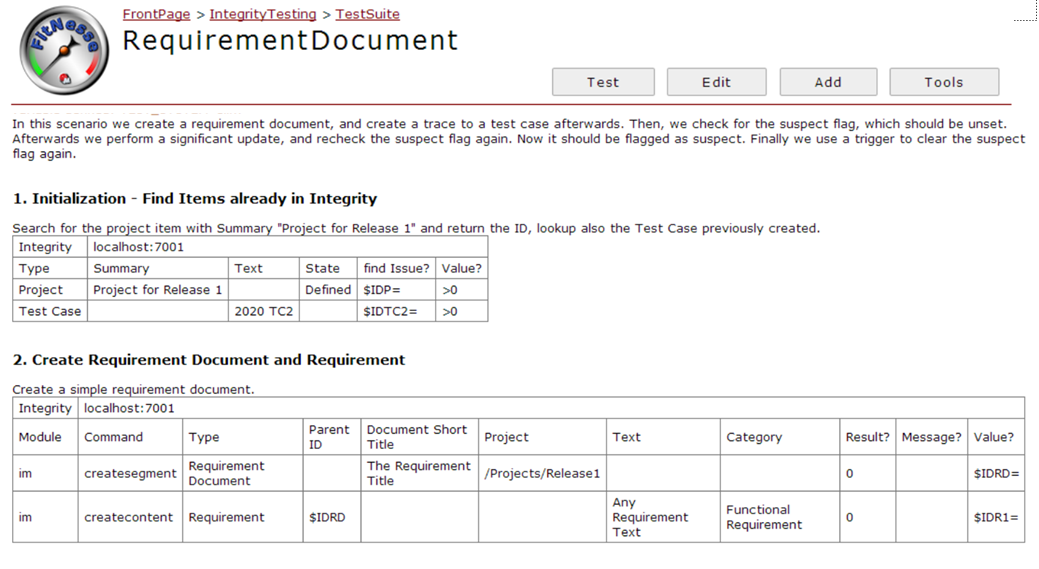Click the "Integrity" cell in the first table

click(50, 247)
